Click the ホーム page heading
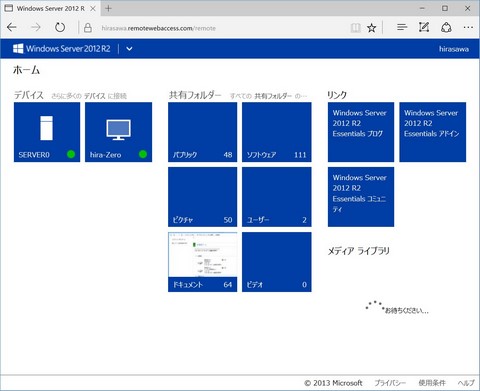The width and height of the screenshot is (480, 391). [26, 70]
